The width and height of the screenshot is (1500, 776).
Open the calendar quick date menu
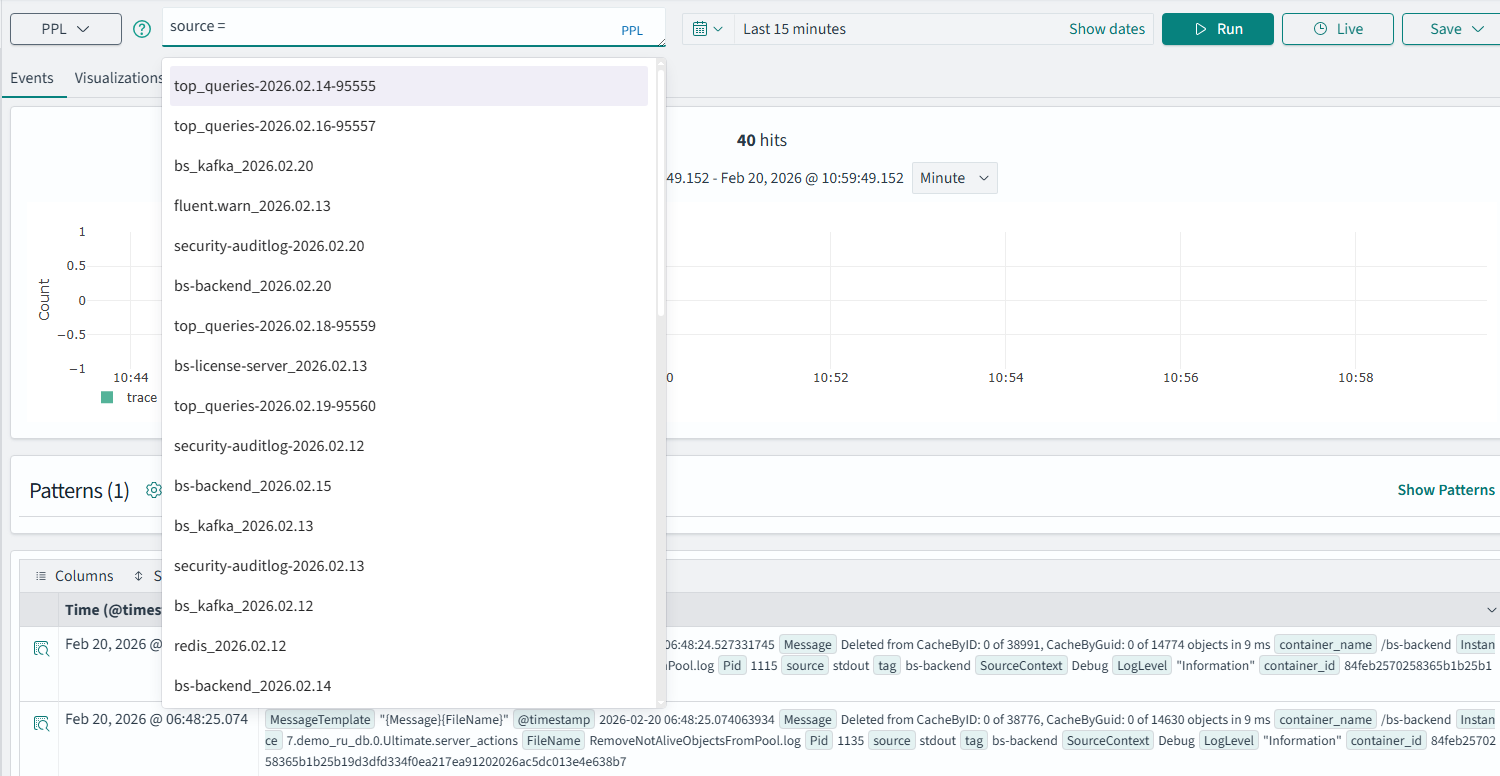click(x=707, y=29)
